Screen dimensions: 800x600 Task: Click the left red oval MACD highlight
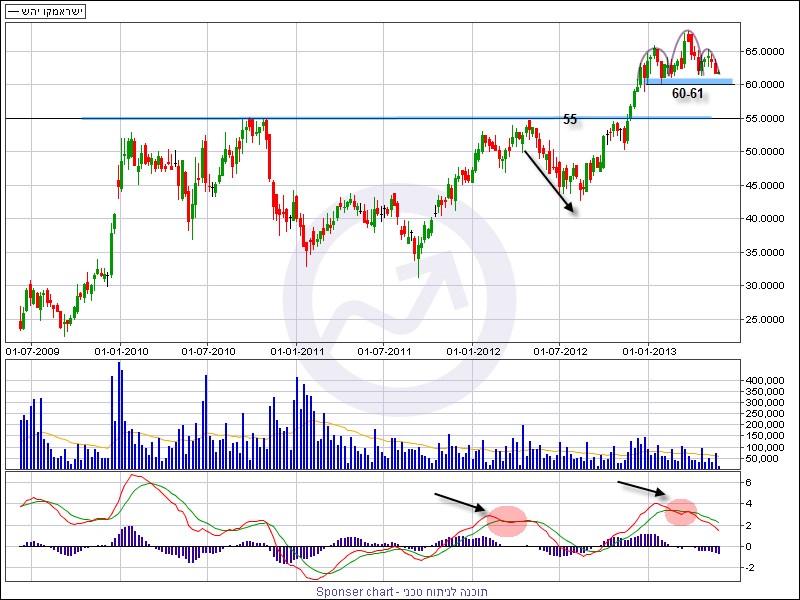click(510, 520)
